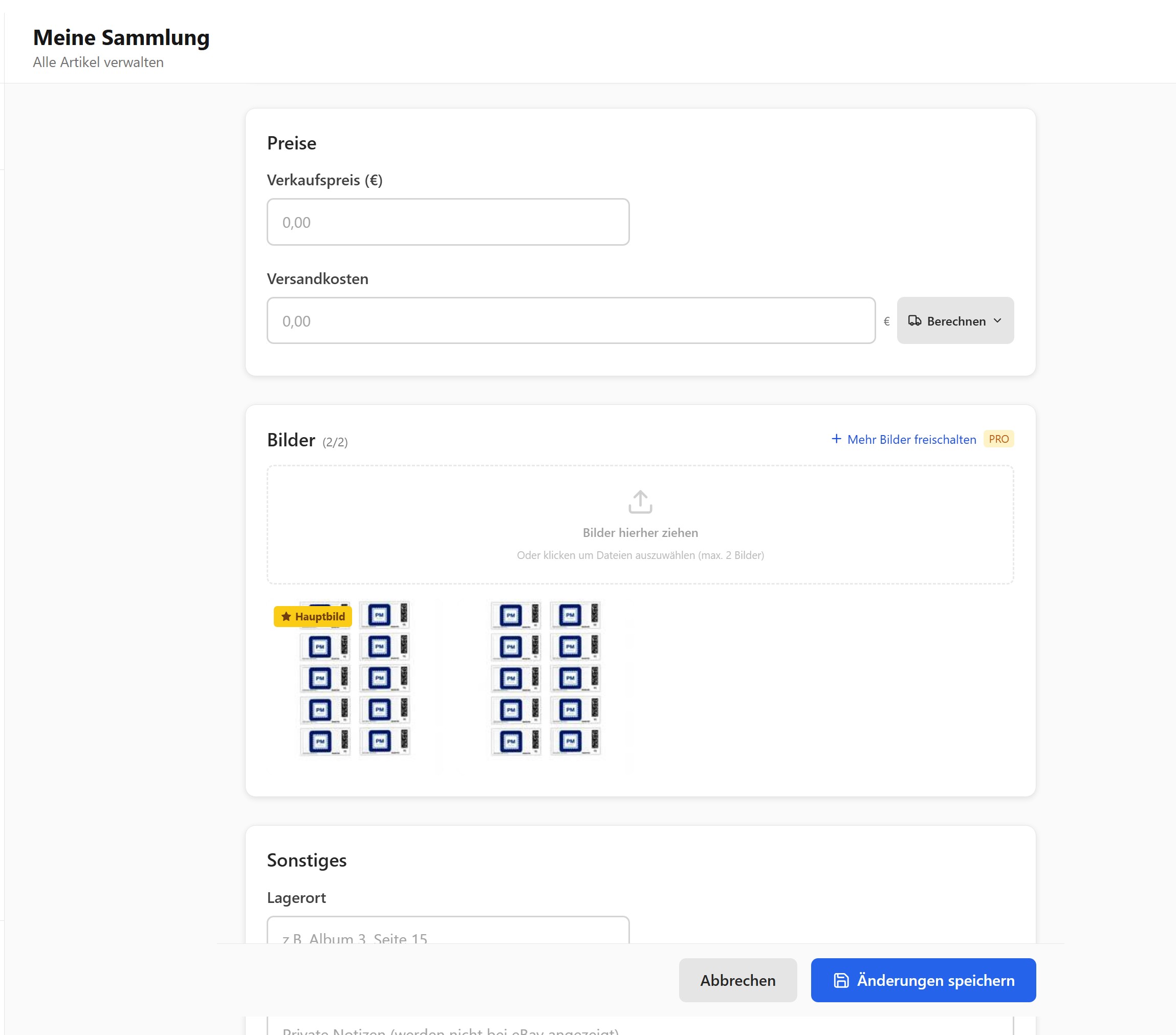Screen dimensions: 1176x1035
Task: Click the Hauptbild label text on badge
Action: click(x=320, y=617)
